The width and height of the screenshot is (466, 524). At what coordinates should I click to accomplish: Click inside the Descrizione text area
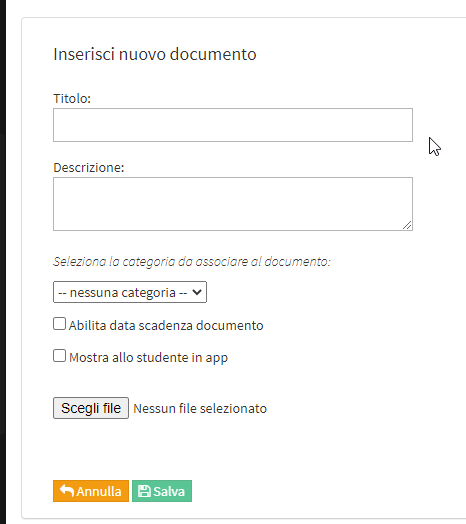(x=233, y=204)
